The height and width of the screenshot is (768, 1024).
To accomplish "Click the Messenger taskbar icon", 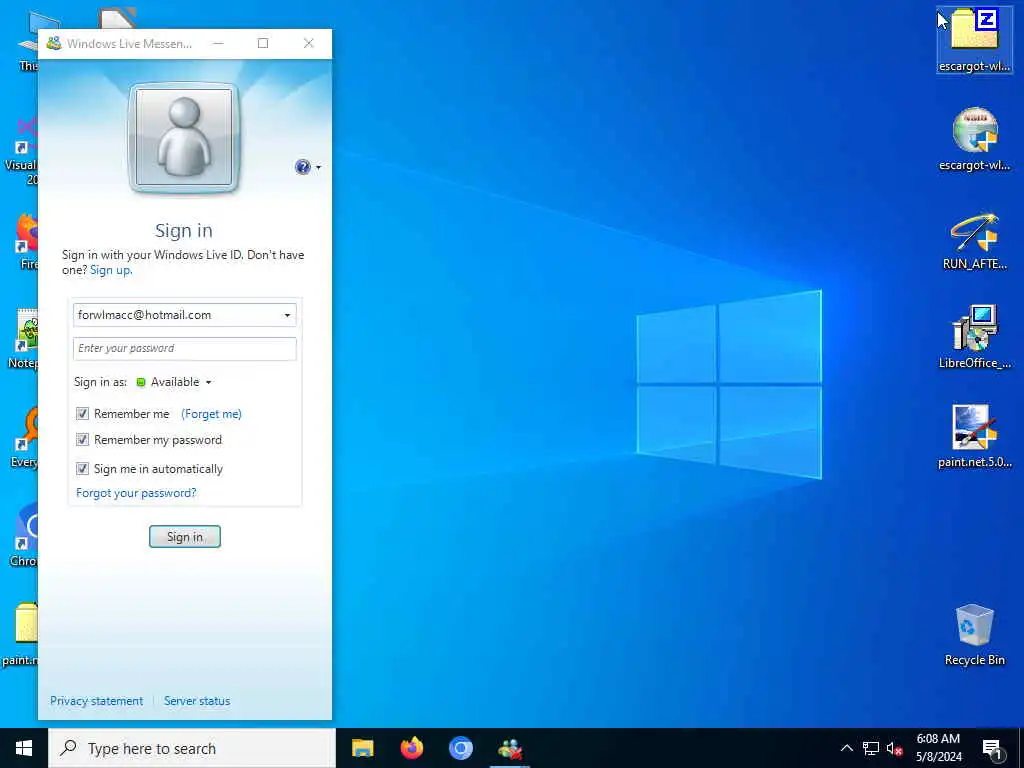I will tap(510, 748).
